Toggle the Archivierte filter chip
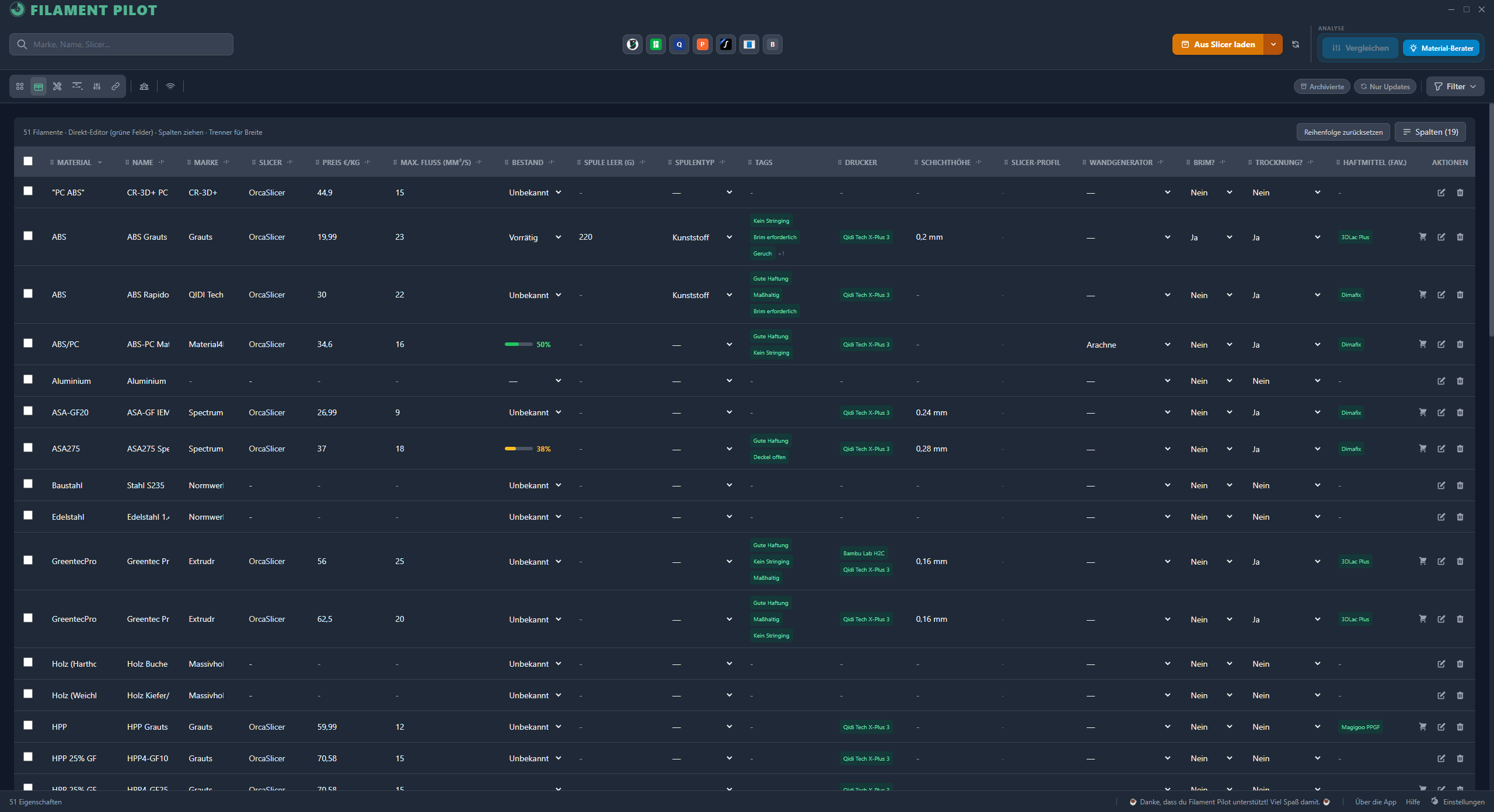Screen dimensions: 1494x812 (x=1322, y=86)
